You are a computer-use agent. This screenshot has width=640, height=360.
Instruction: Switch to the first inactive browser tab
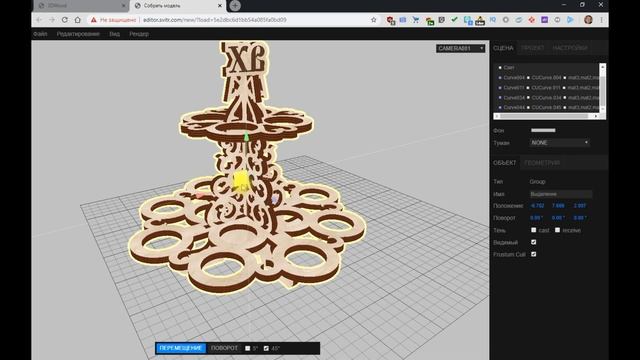tap(81, 6)
